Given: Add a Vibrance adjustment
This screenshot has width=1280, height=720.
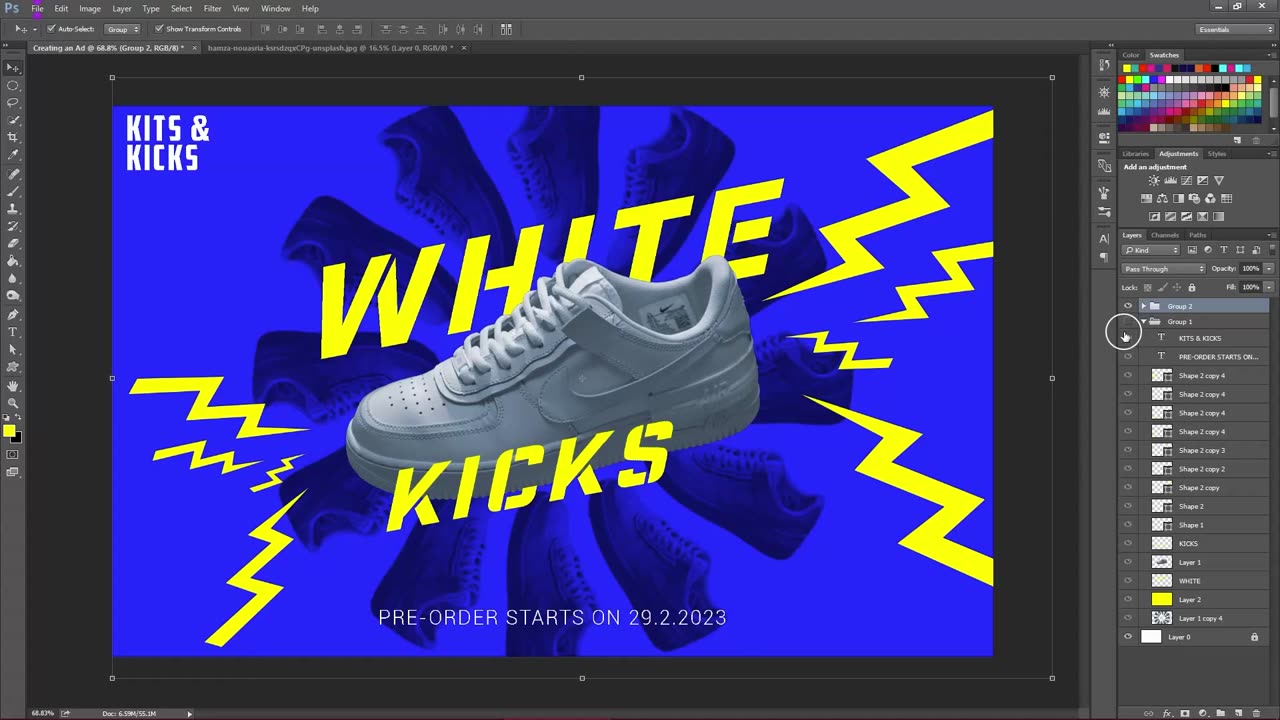Looking at the screenshot, I should pyautogui.click(x=1219, y=180).
